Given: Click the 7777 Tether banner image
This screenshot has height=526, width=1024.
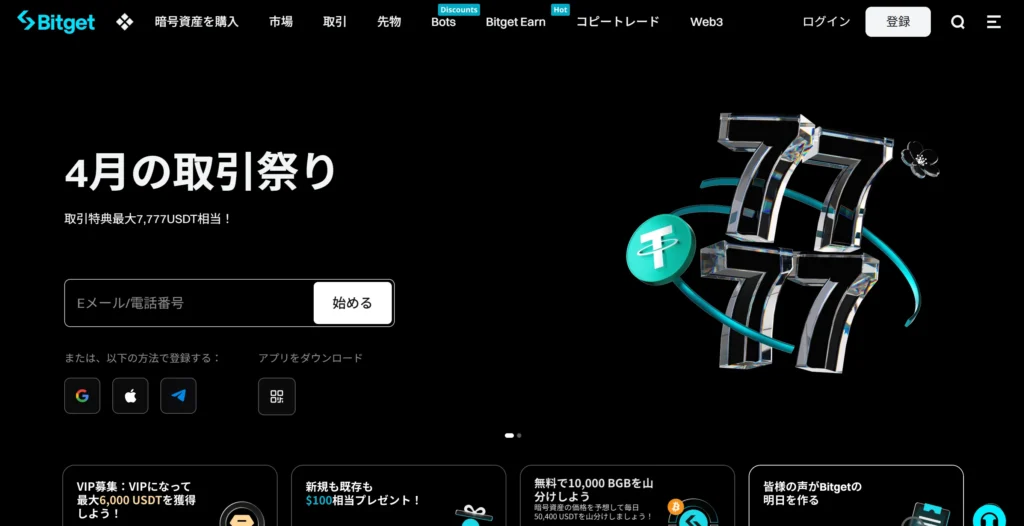Looking at the screenshot, I should click(x=781, y=243).
